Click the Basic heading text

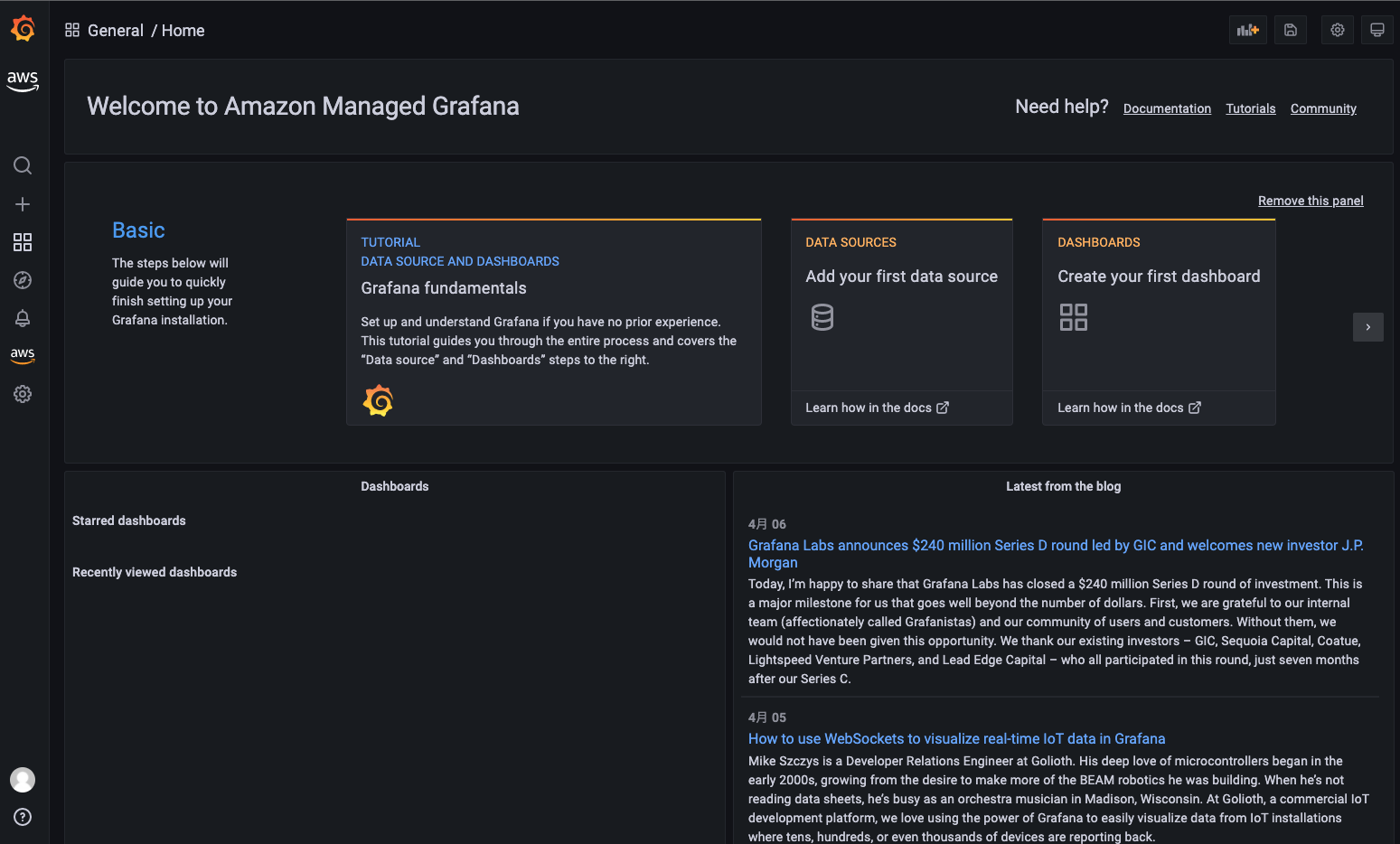138,230
